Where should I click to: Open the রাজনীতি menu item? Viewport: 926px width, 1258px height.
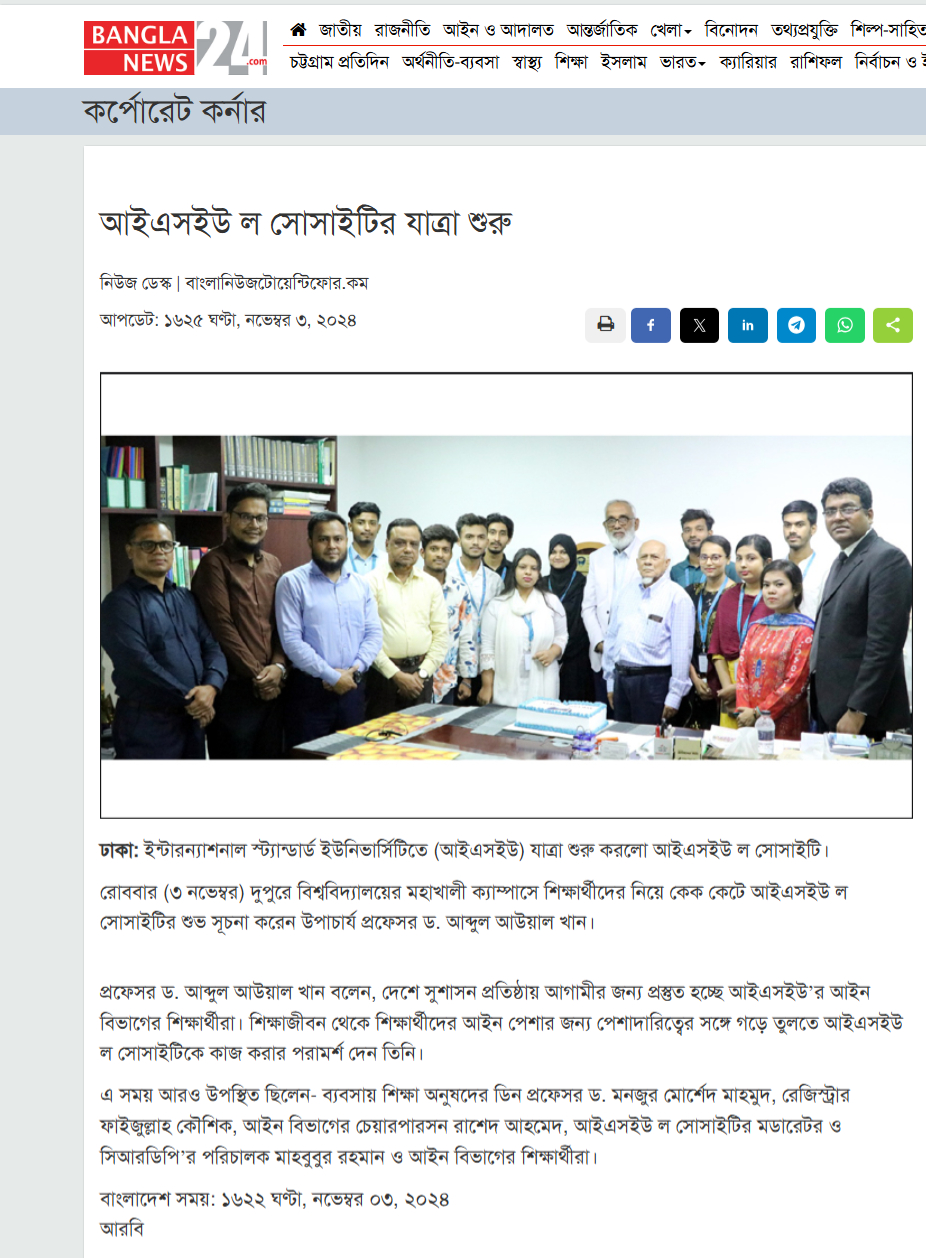(402, 30)
